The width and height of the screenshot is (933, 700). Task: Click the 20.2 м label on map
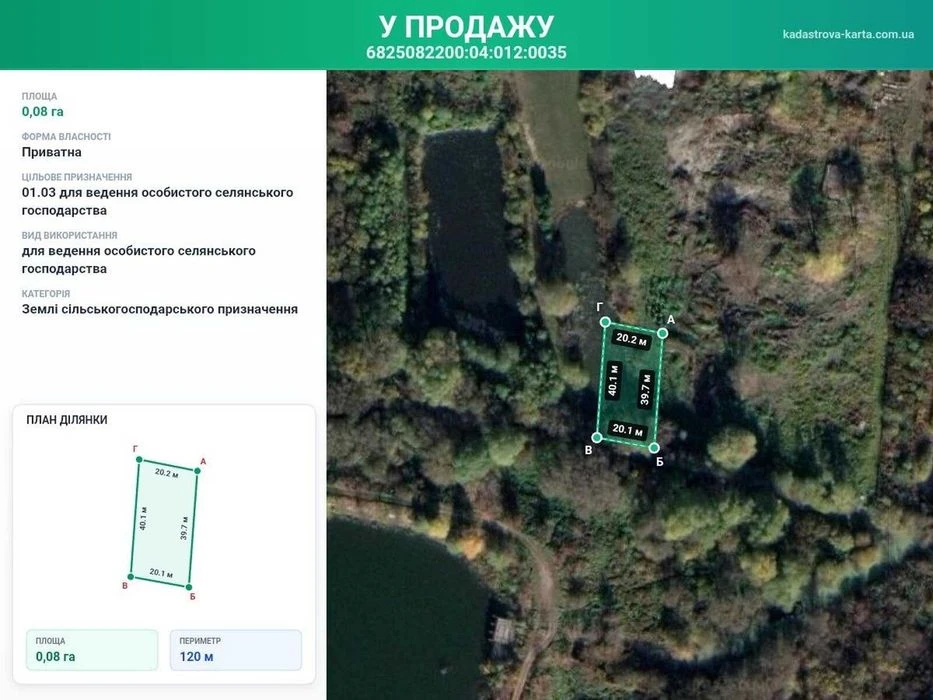(x=631, y=339)
